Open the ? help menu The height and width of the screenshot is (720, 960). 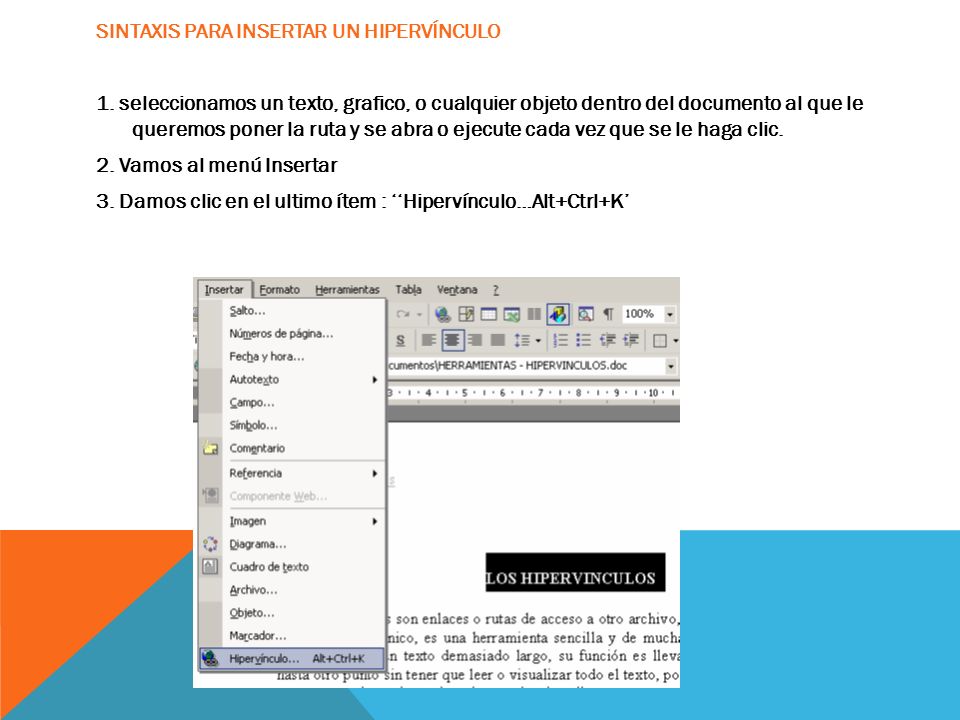pos(496,290)
